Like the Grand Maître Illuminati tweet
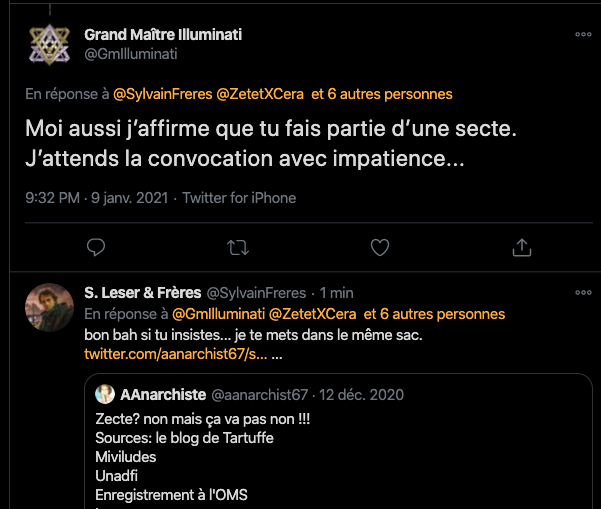Screen dimensions: 601x509 (379, 246)
